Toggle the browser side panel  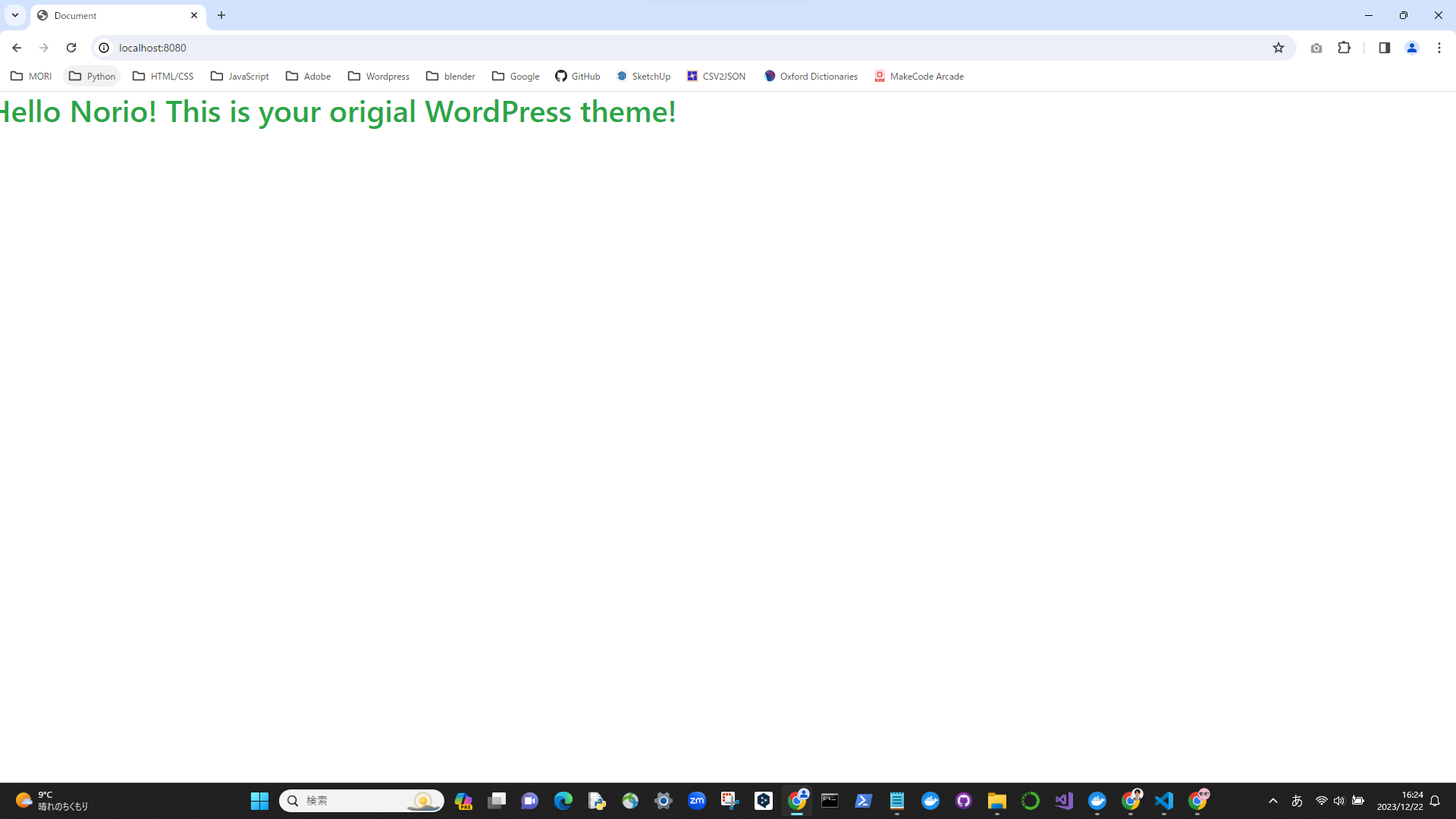[1384, 48]
